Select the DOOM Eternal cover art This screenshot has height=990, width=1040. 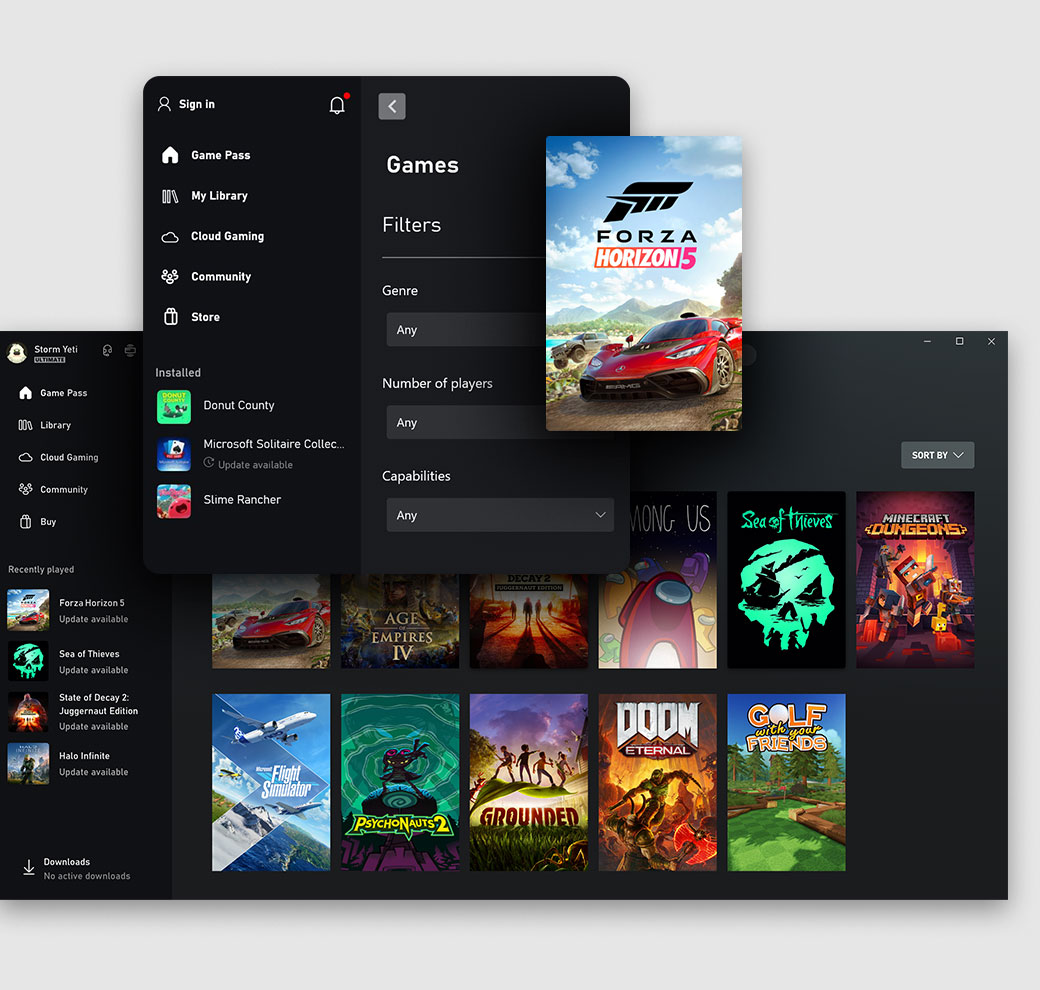657,782
